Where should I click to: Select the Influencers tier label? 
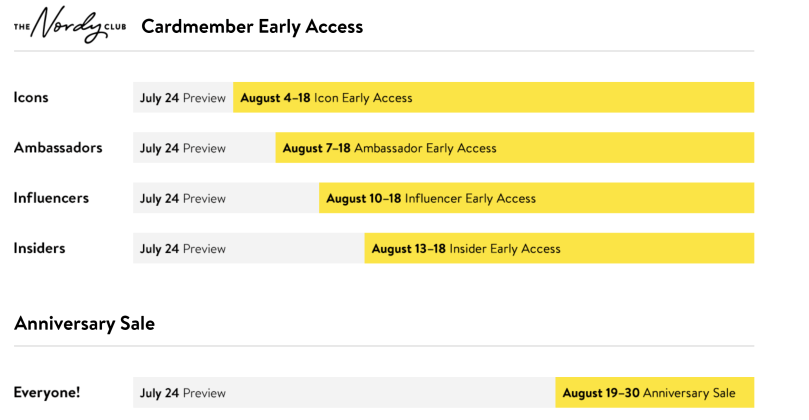coord(51,198)
